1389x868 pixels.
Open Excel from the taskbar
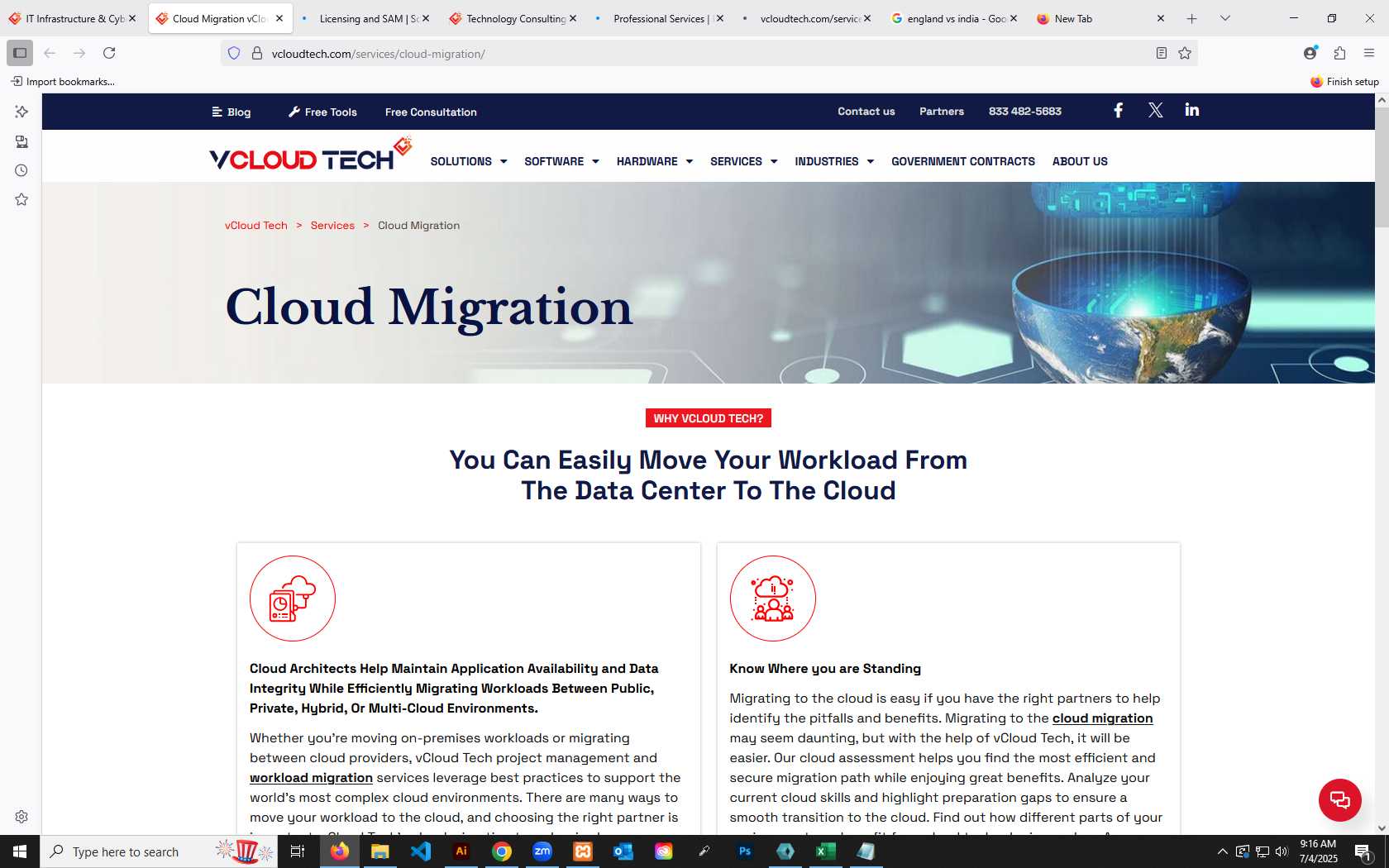tap(825, 851)
